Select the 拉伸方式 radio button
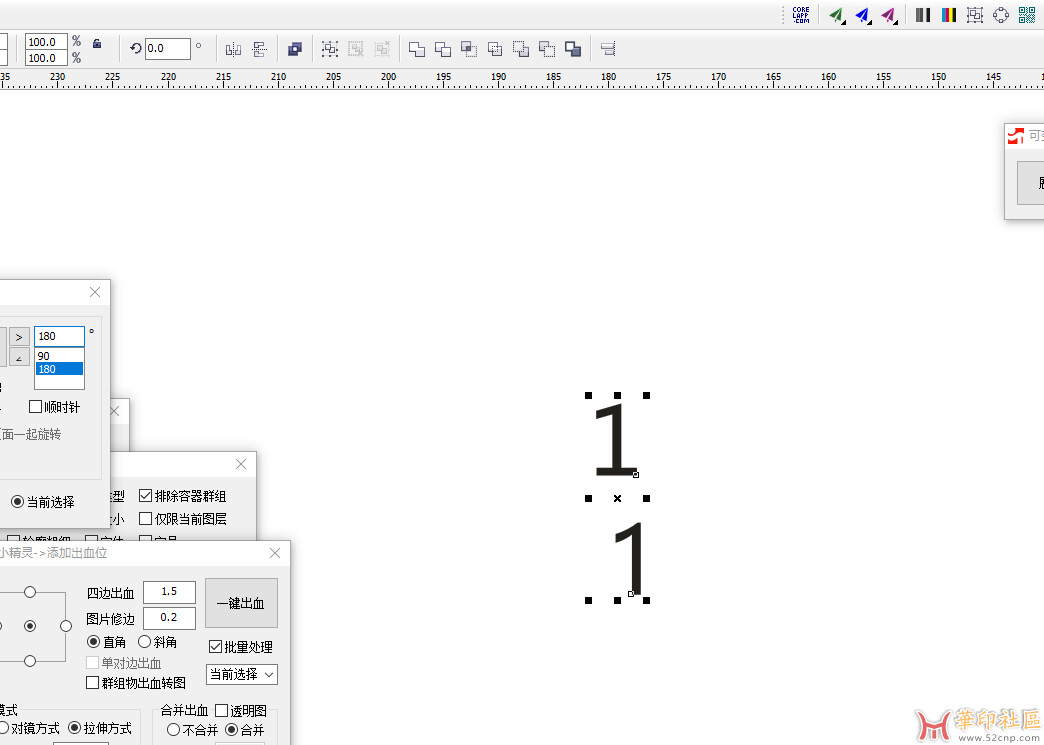The image size is (1044, 745). point(75,728)
